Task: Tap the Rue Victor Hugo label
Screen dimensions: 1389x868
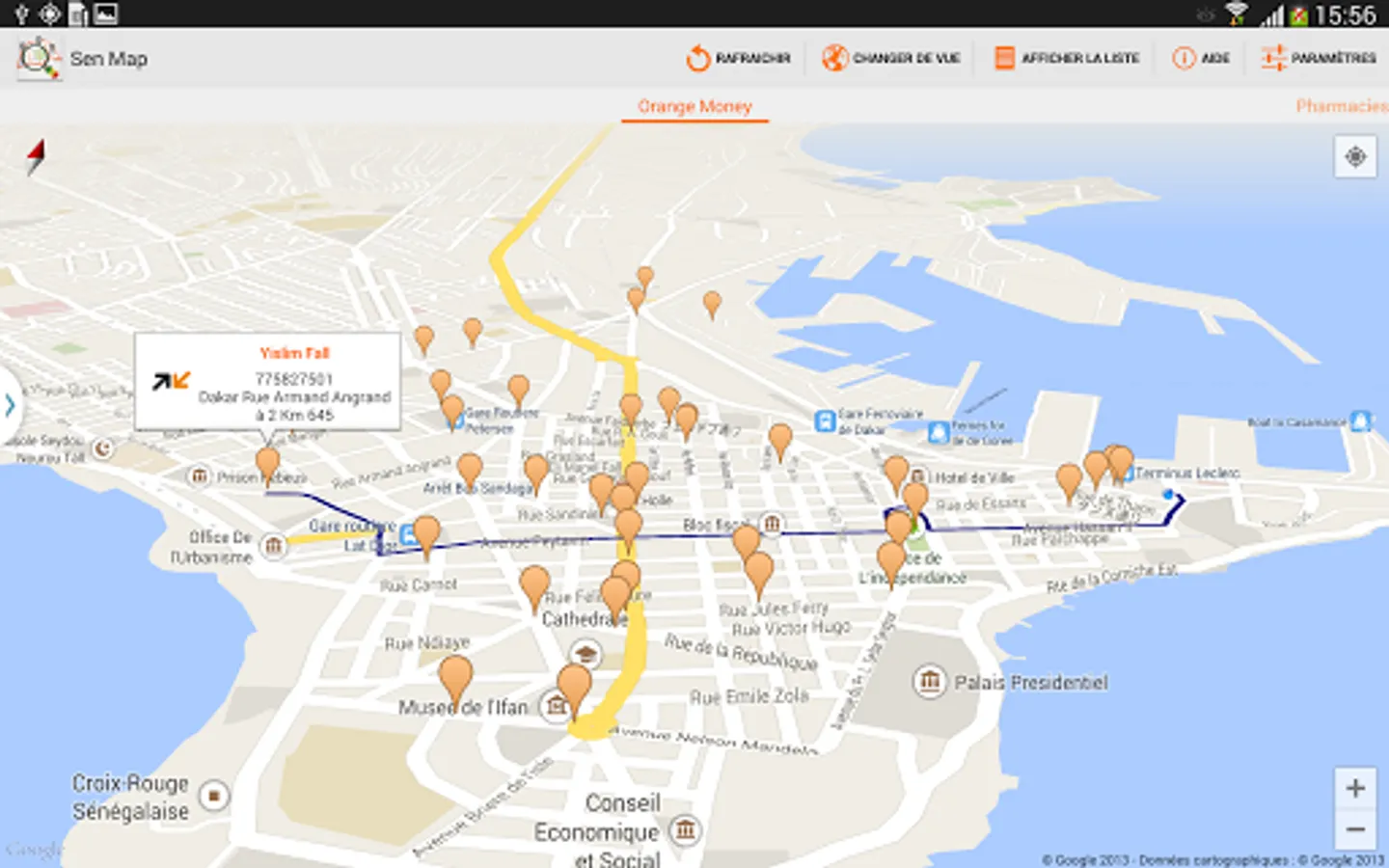Action: tap(791, 628)
